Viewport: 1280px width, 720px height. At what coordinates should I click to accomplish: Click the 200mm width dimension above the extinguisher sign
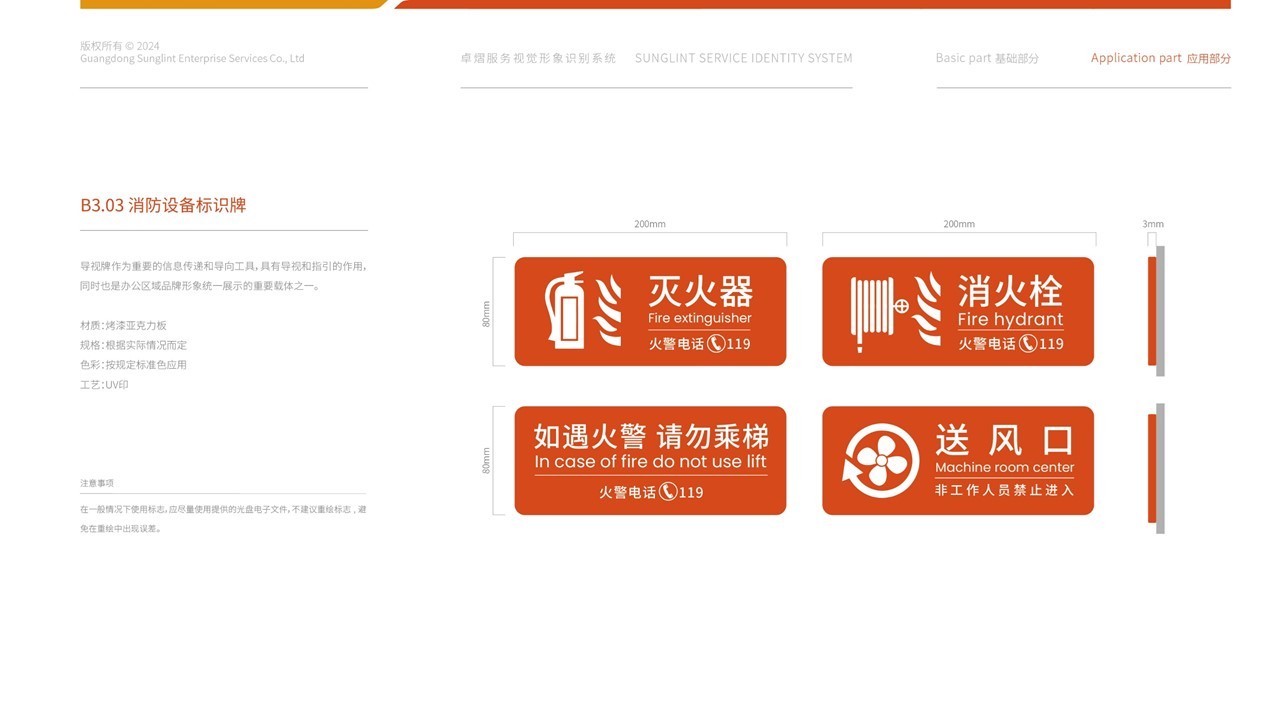649,224
